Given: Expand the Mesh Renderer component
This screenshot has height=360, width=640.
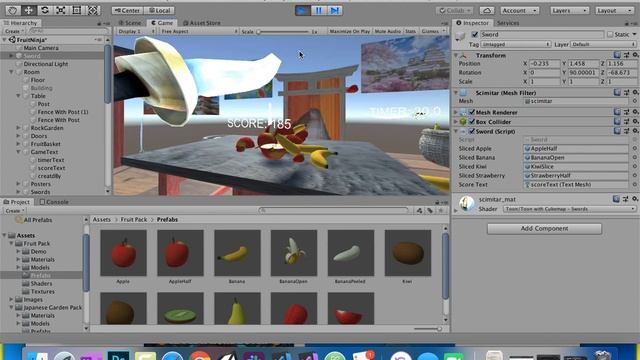Looking at the screenshot, I should (x=456, y=112).
